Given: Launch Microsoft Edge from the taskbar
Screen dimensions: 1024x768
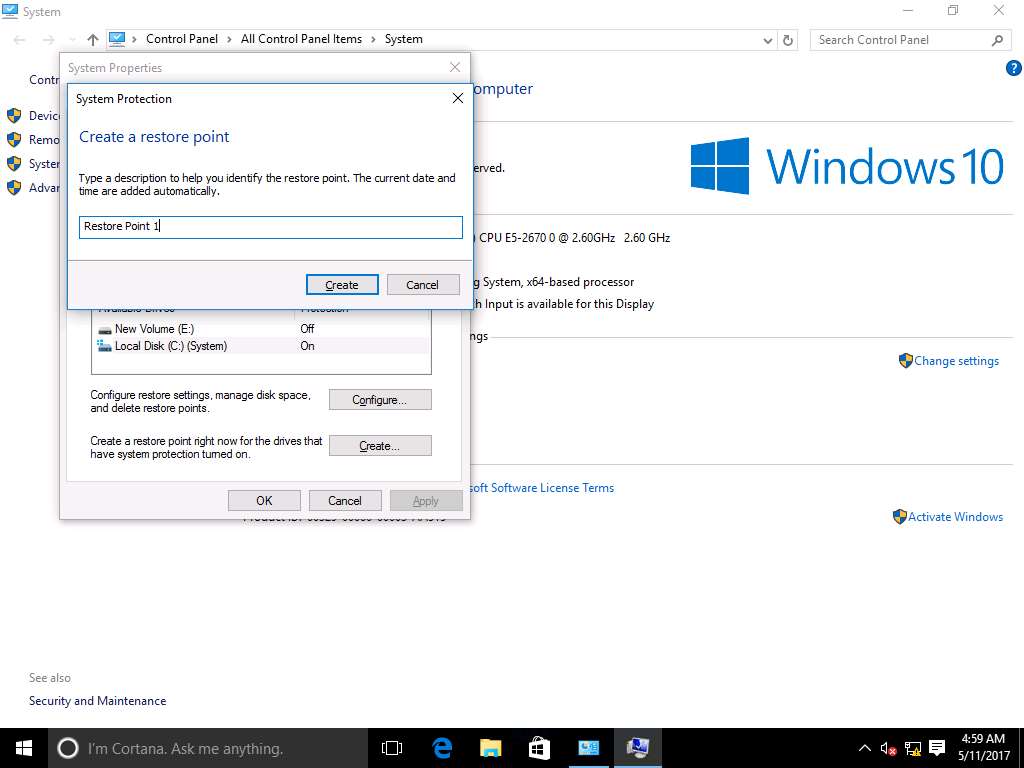Looking at the screenshot, I should (442, 748).
